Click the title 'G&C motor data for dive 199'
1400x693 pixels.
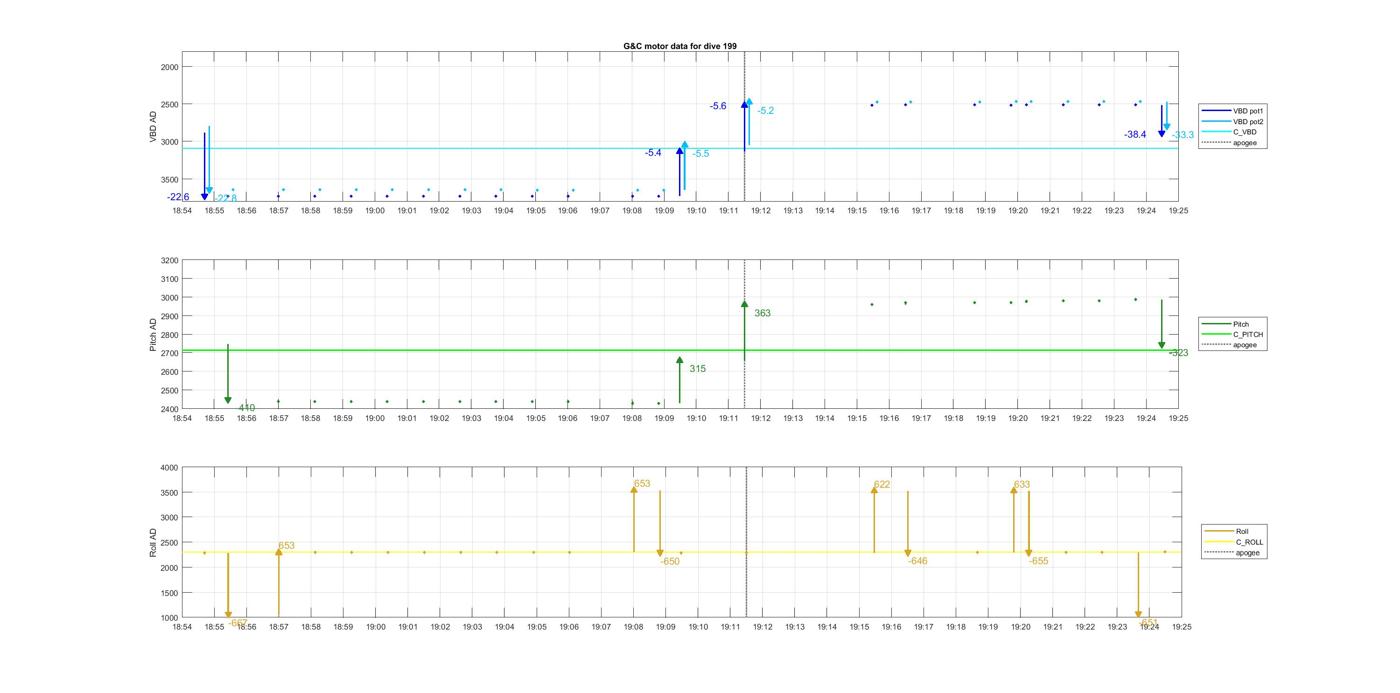point(680,47)
